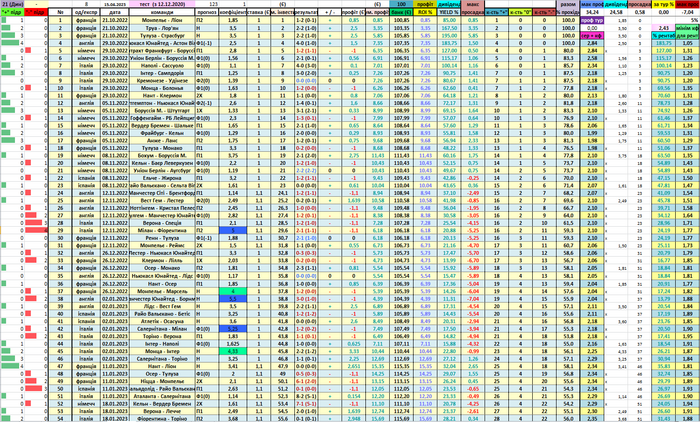Image resolution: width=700 pixels, height=422 pixels.
Task: Select the blue coefficient cell '5,25' in row 42
Action: (233, 328)
